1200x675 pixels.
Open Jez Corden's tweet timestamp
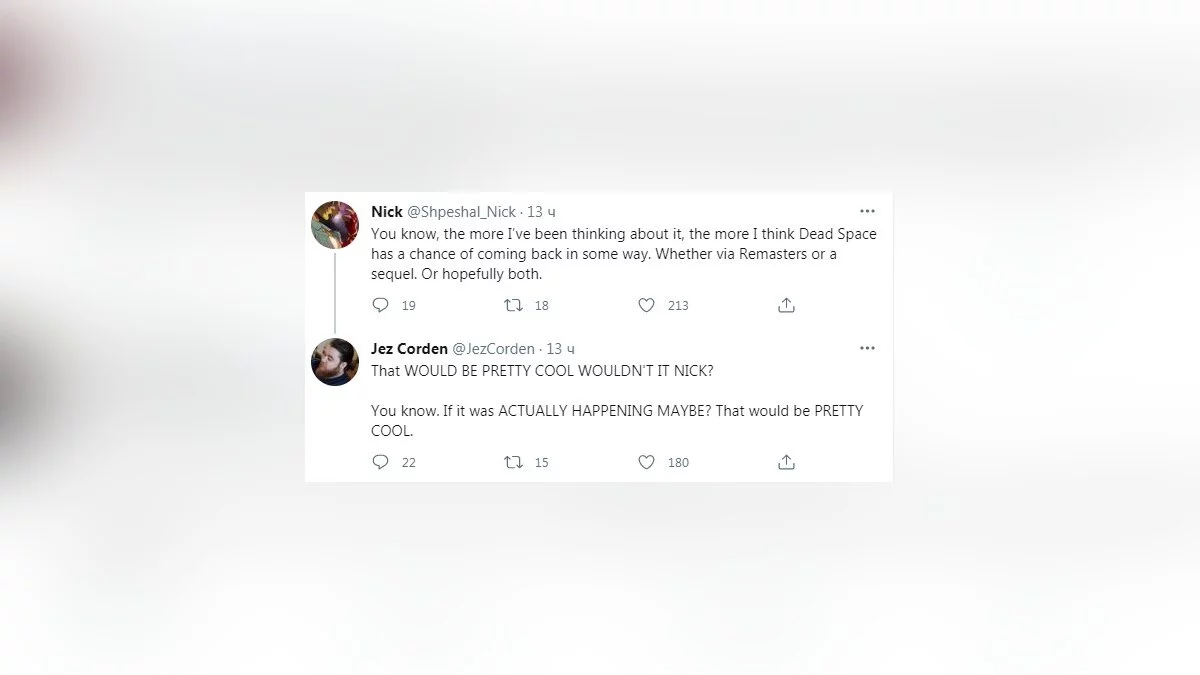tap(561, 349)
